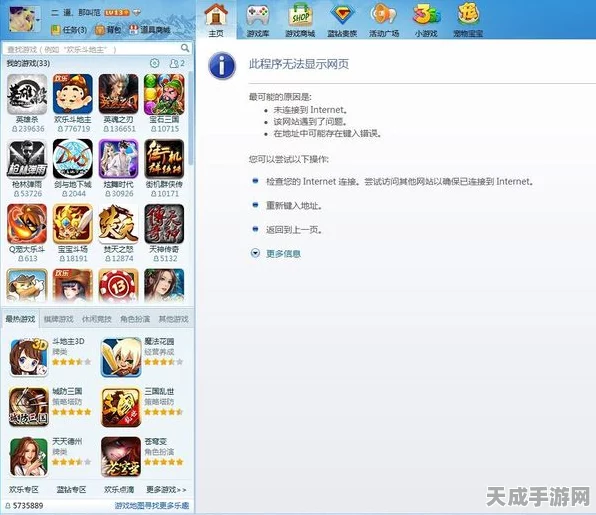Click the 更多游戏>> link
This screenshot has width=596, height=515.
166,490
